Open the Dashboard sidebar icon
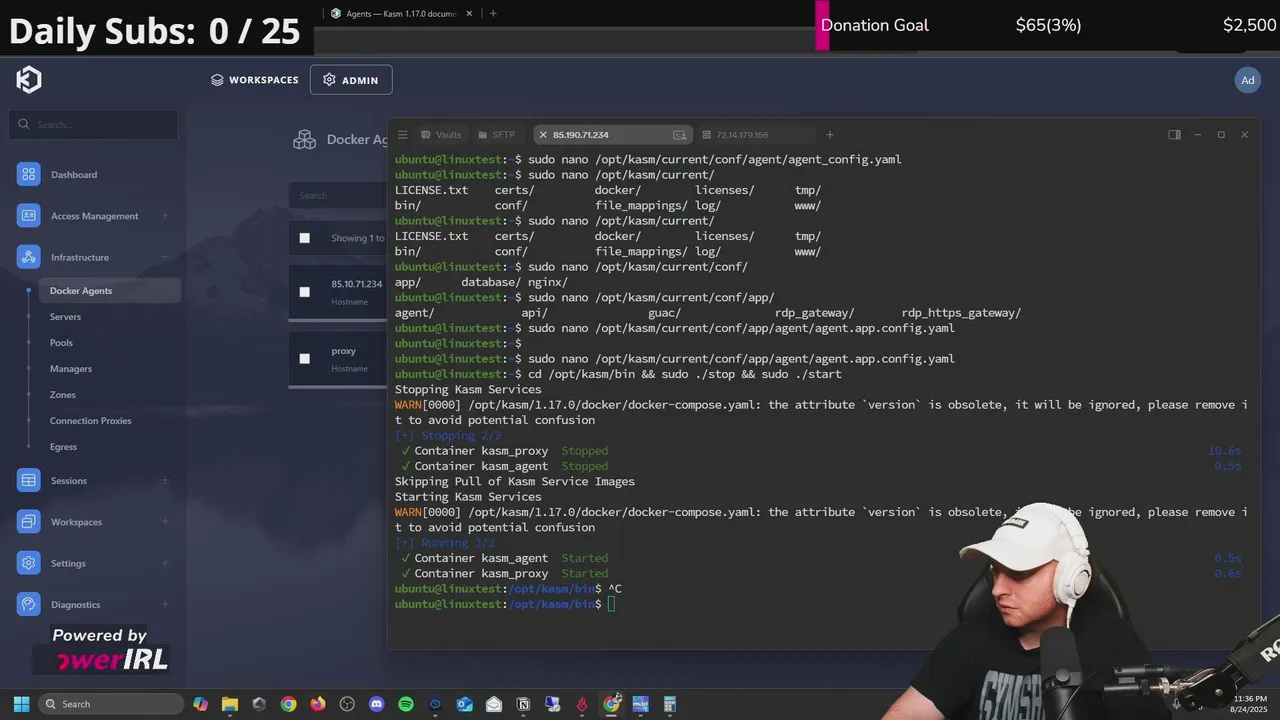Image resolution: width=1280 pixels, height=720 pixels. click(28, 175)
